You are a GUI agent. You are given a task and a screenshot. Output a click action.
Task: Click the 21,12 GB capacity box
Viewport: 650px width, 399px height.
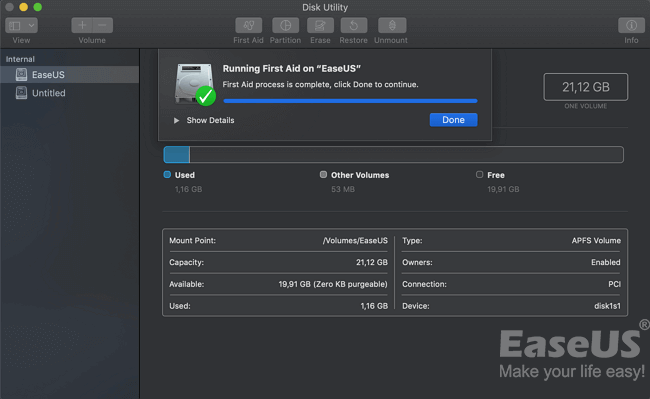click(585, 87)
